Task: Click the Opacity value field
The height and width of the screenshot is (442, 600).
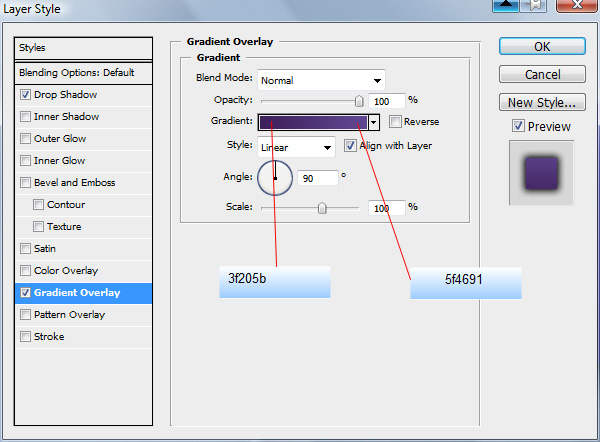Action: (386, 101)
